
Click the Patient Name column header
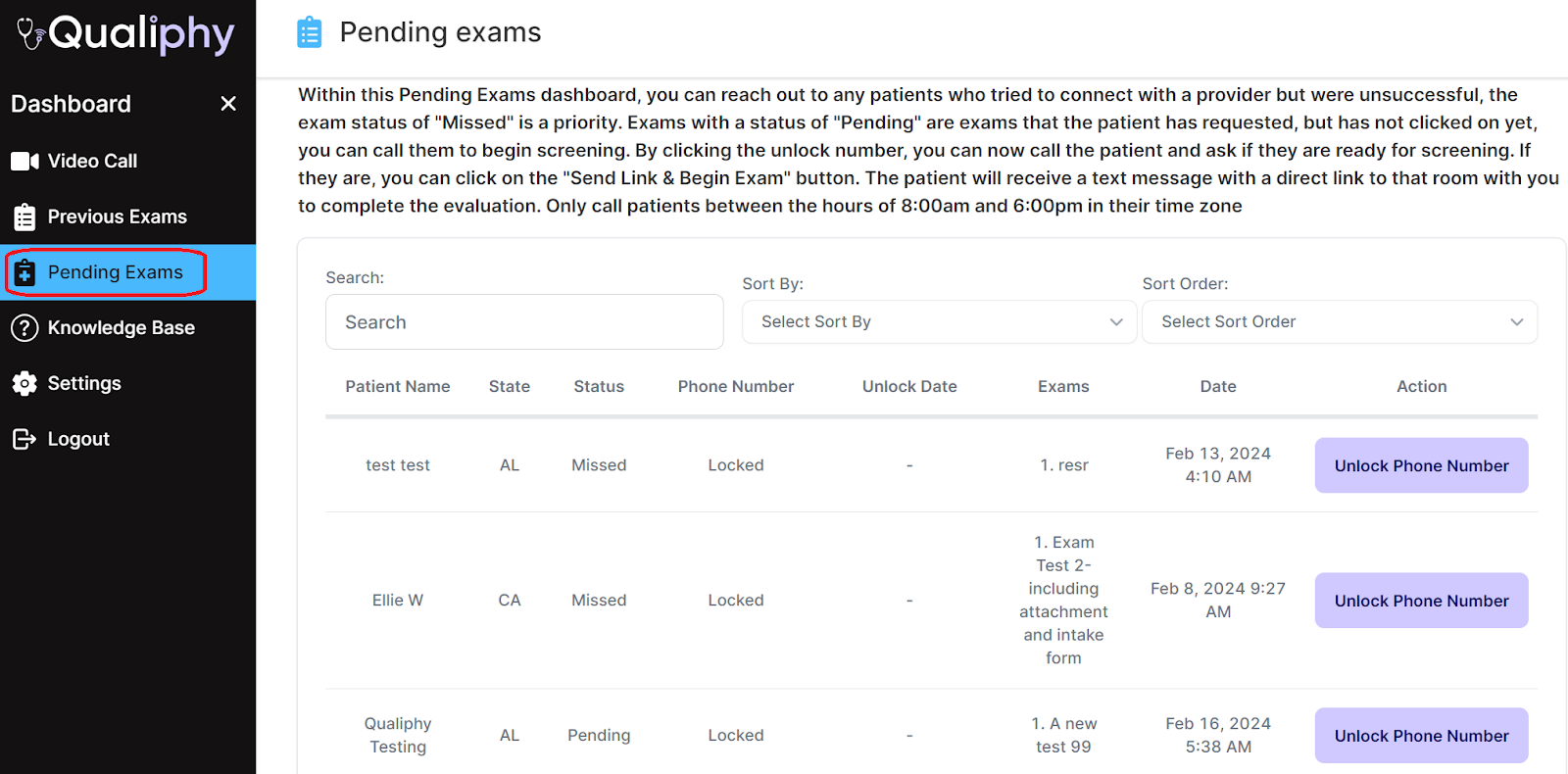tap(397, 387)
